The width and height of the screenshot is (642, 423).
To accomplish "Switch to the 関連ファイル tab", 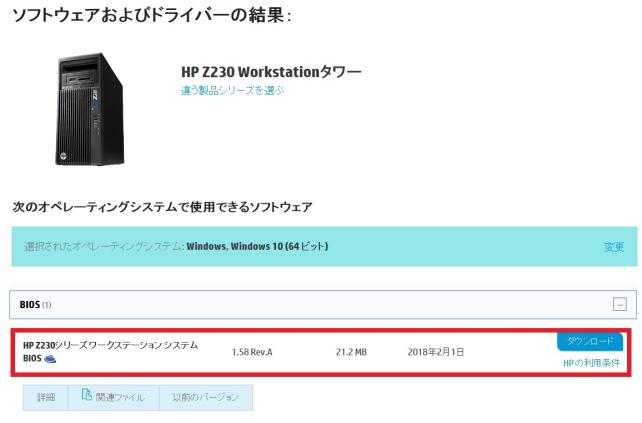I will pyautogui.click(x=113, y=397).
